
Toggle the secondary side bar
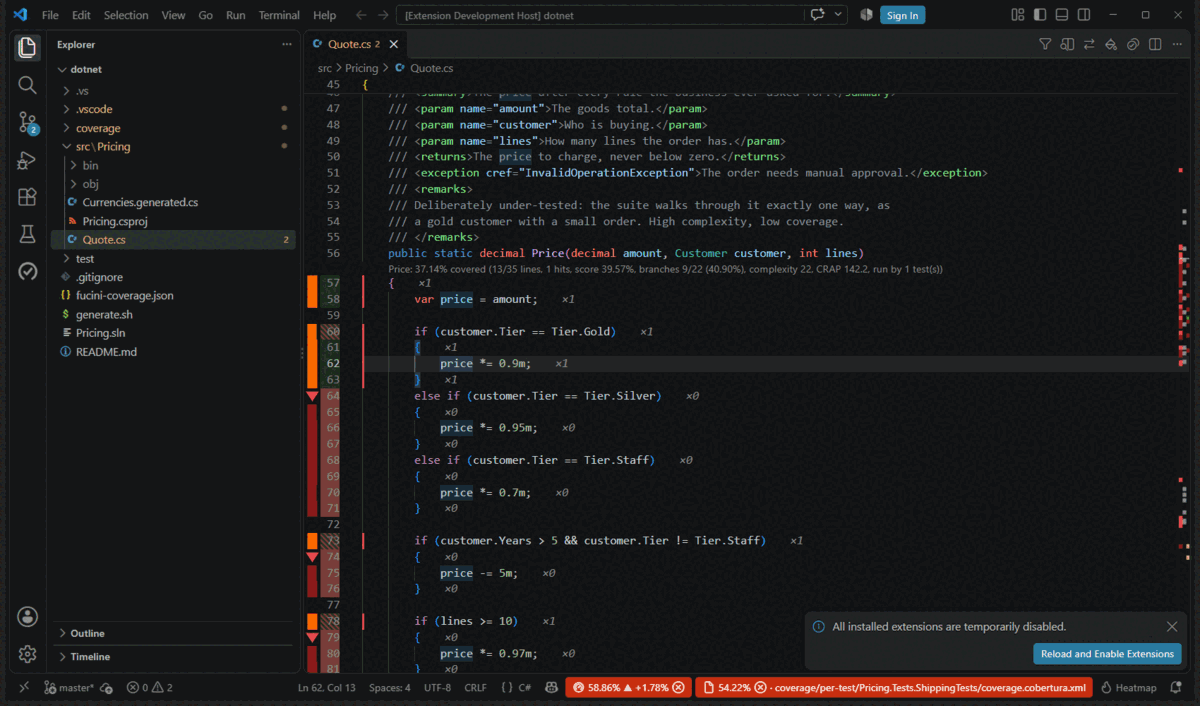(x=1083, y=15)
